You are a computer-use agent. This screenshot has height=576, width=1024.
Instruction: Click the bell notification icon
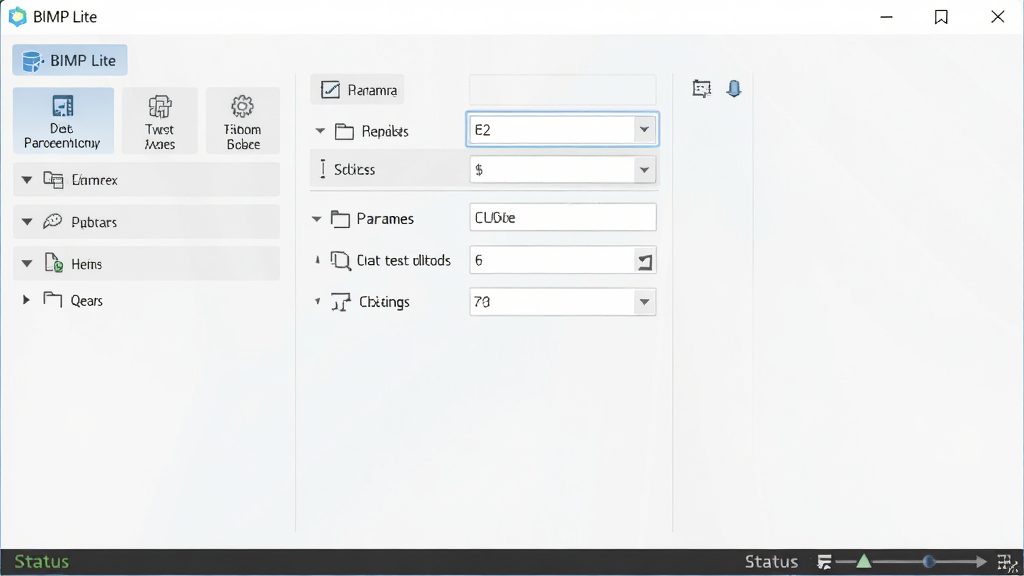(x=734, y=89)
